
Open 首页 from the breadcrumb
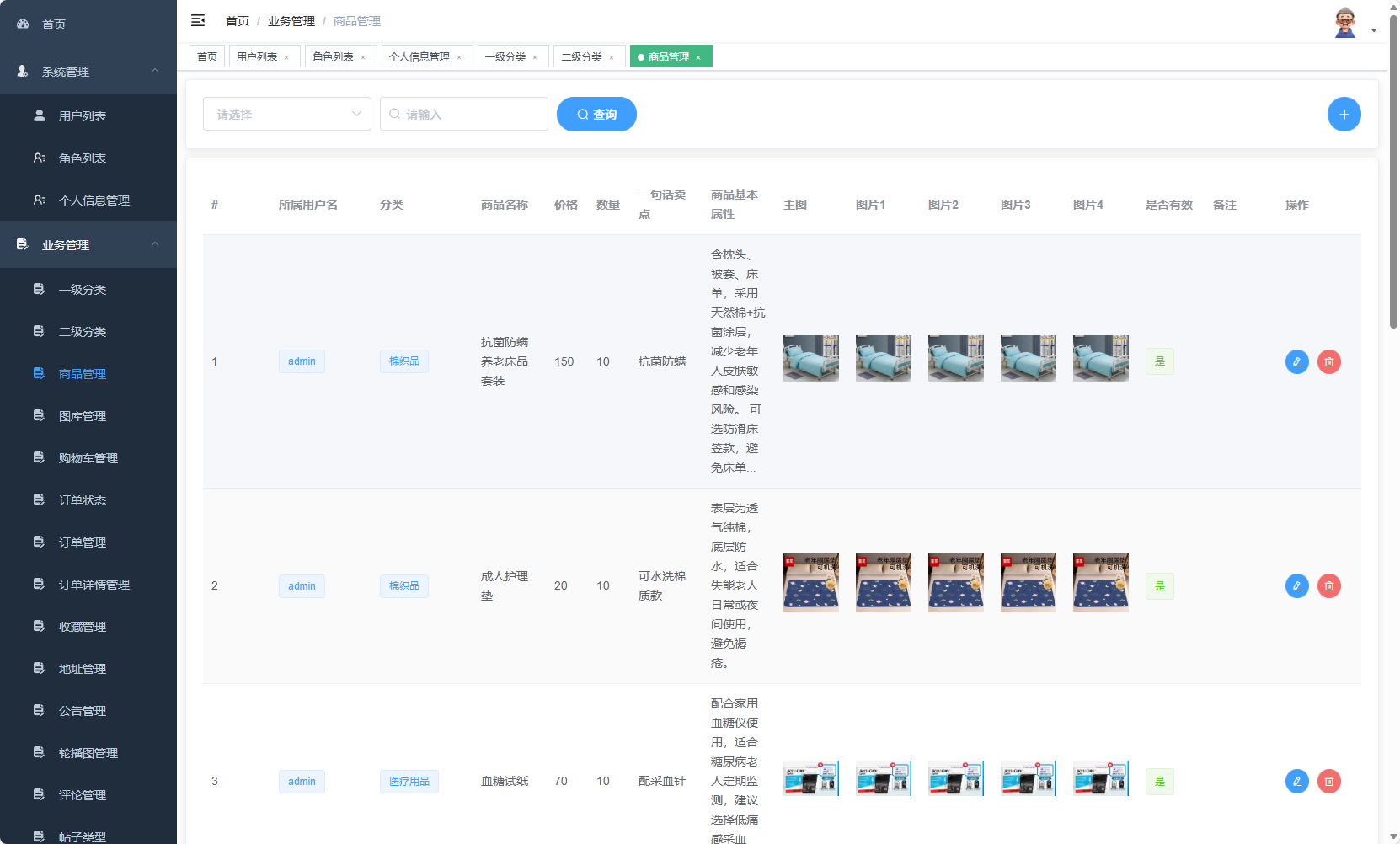[x=236, y=20]
